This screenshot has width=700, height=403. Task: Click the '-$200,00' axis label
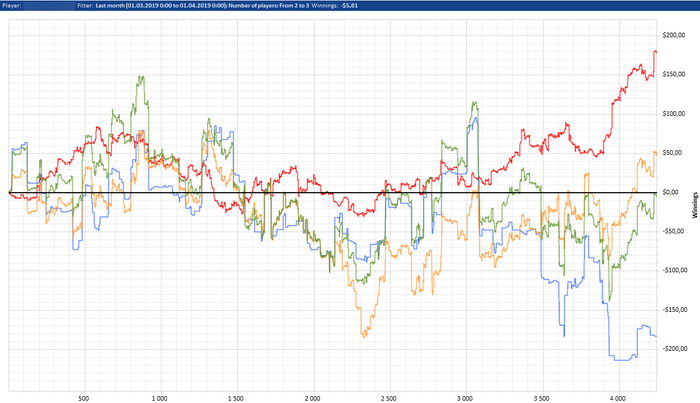coord(674,349)
